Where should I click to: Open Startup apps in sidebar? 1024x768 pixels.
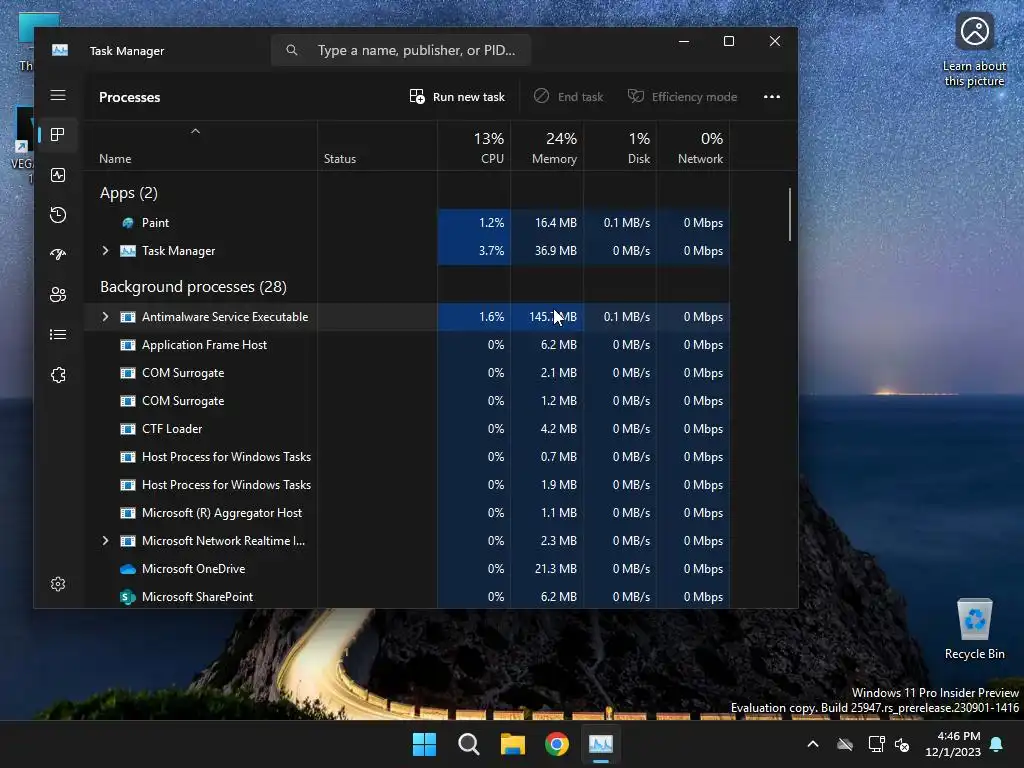point(58,255)
